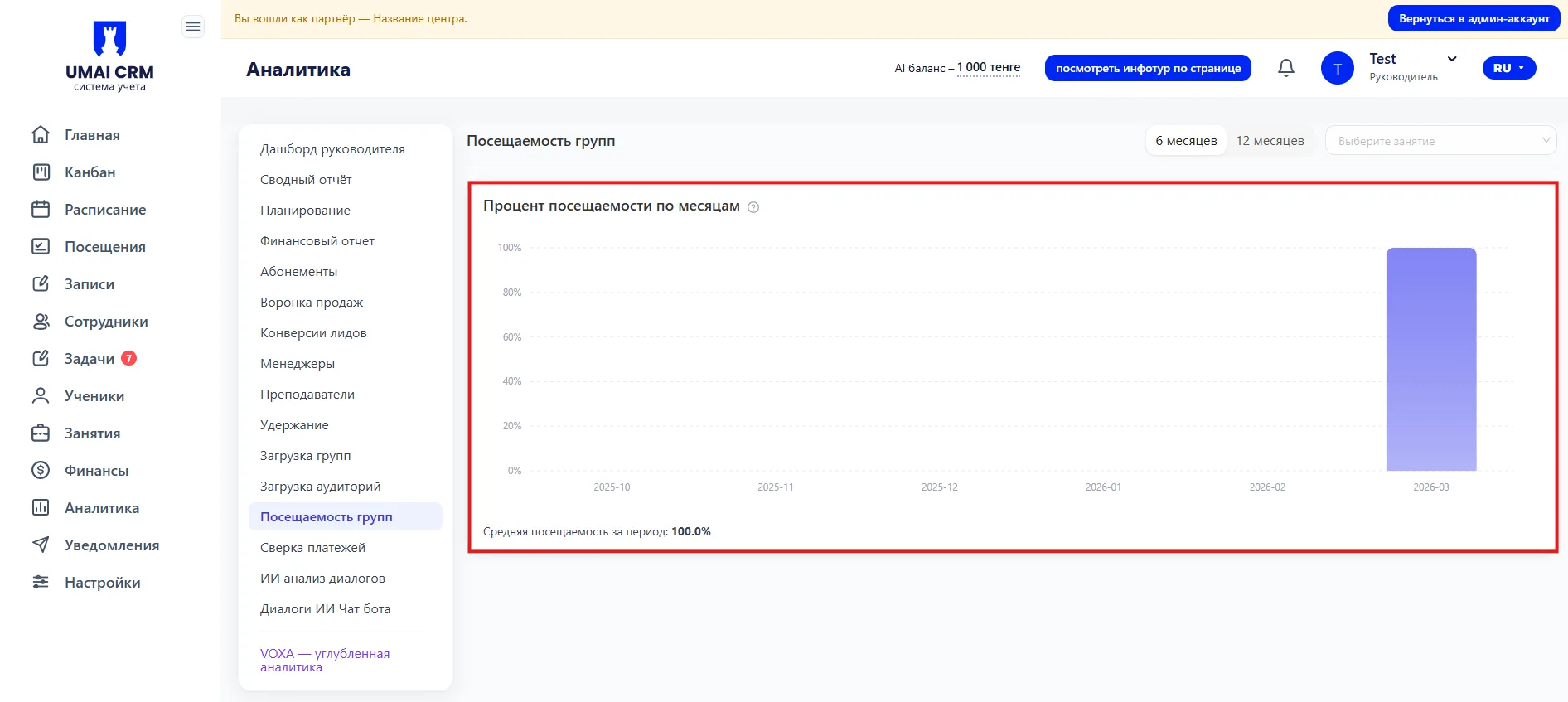Viewport: 1568px width, 702px height.
Task: Open Канбан from sidebar
Action: coord(90,172)
